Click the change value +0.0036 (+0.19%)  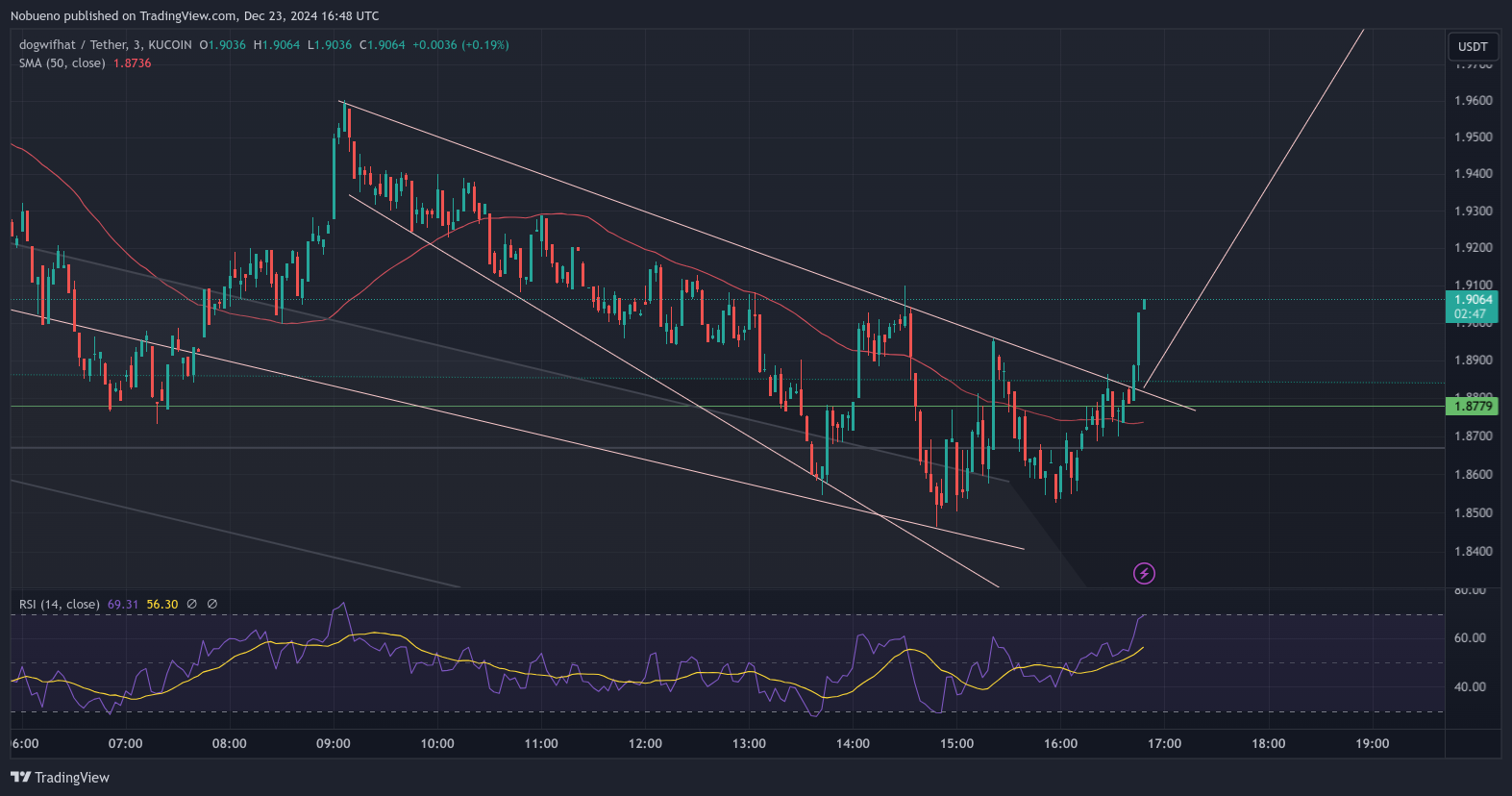[x=461, y=45]
